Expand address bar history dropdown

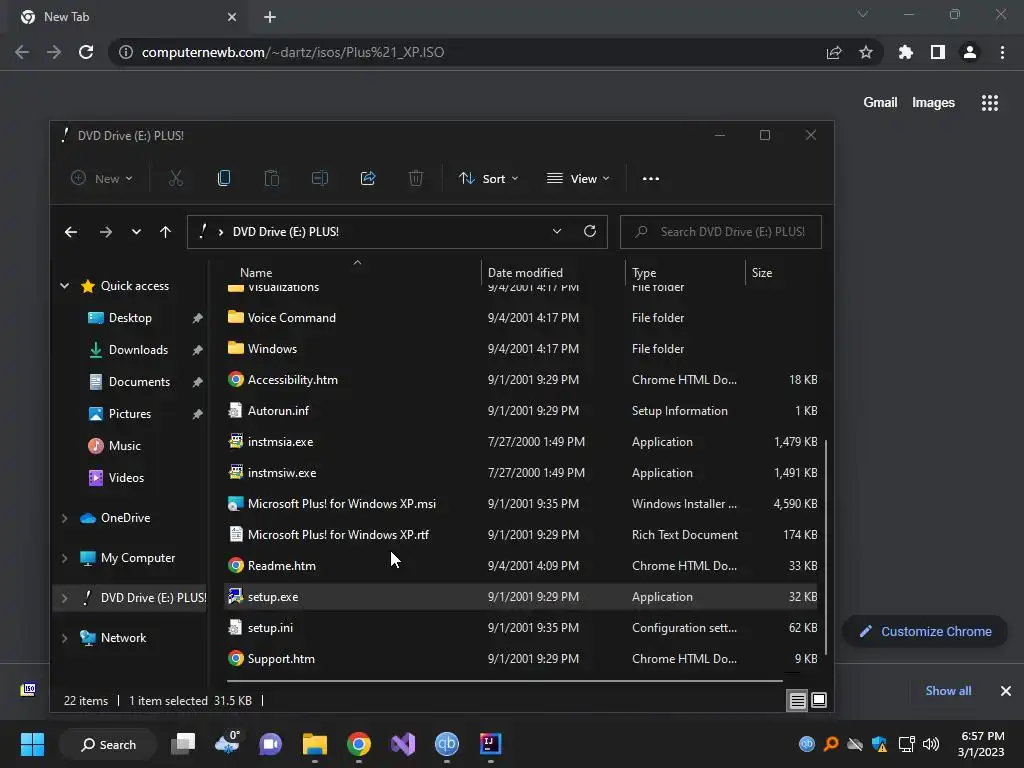pos(556,231)
